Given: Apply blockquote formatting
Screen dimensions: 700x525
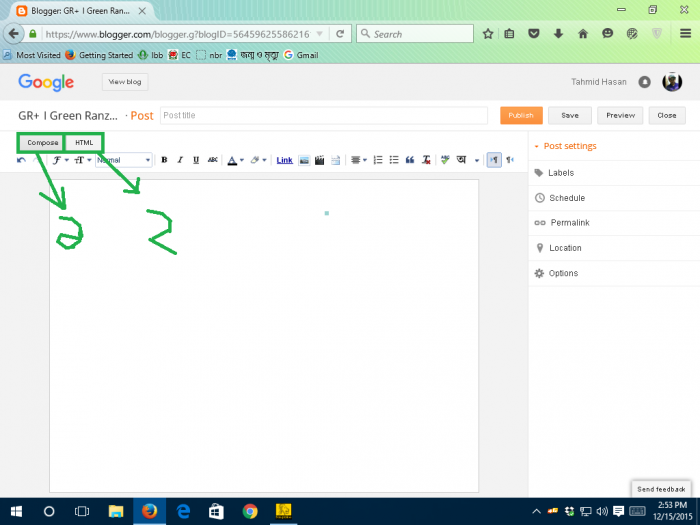Looking at the screenshot, I should 410,160.
